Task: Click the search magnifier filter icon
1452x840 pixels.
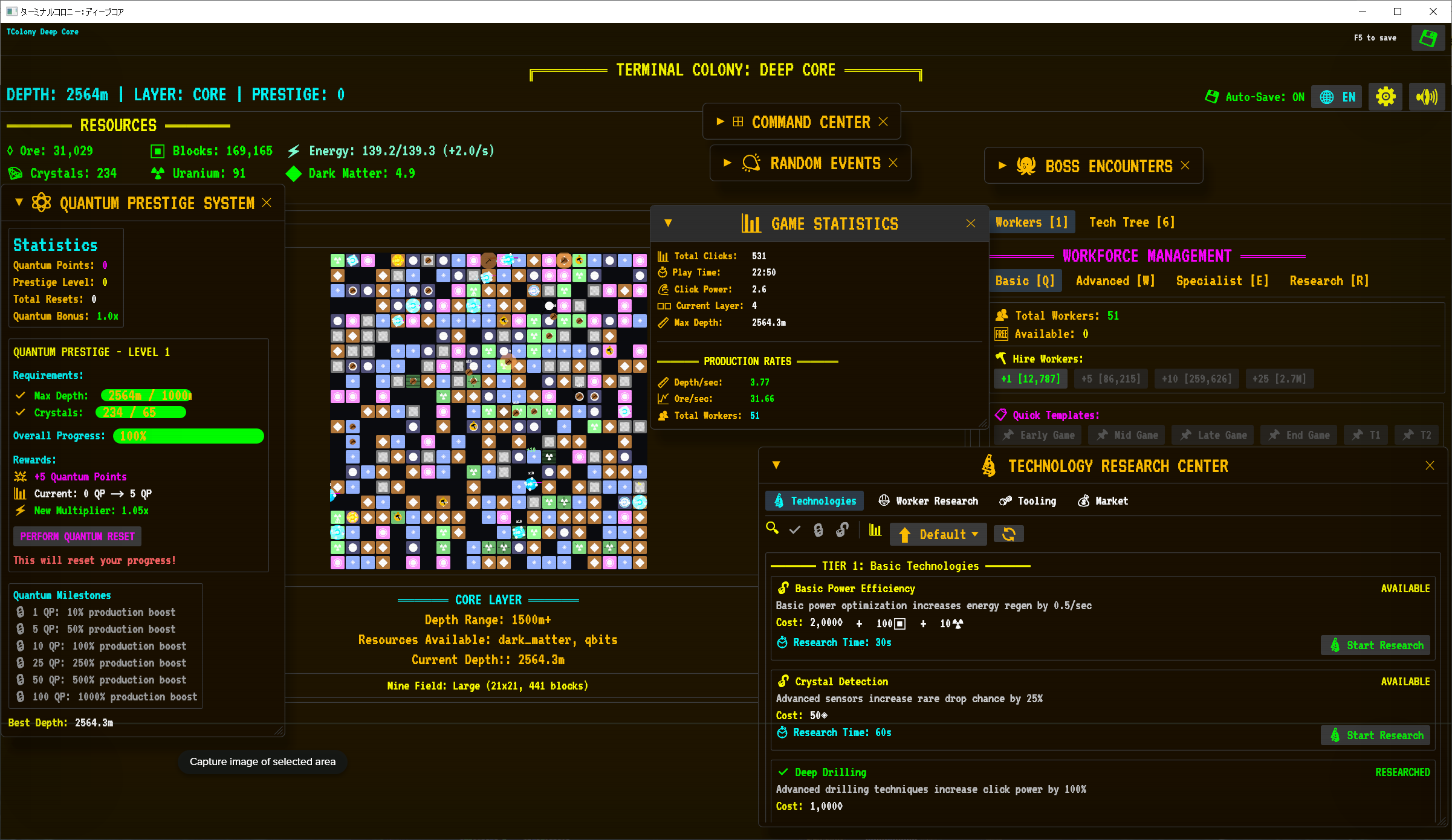Action: tap(772, 529)
